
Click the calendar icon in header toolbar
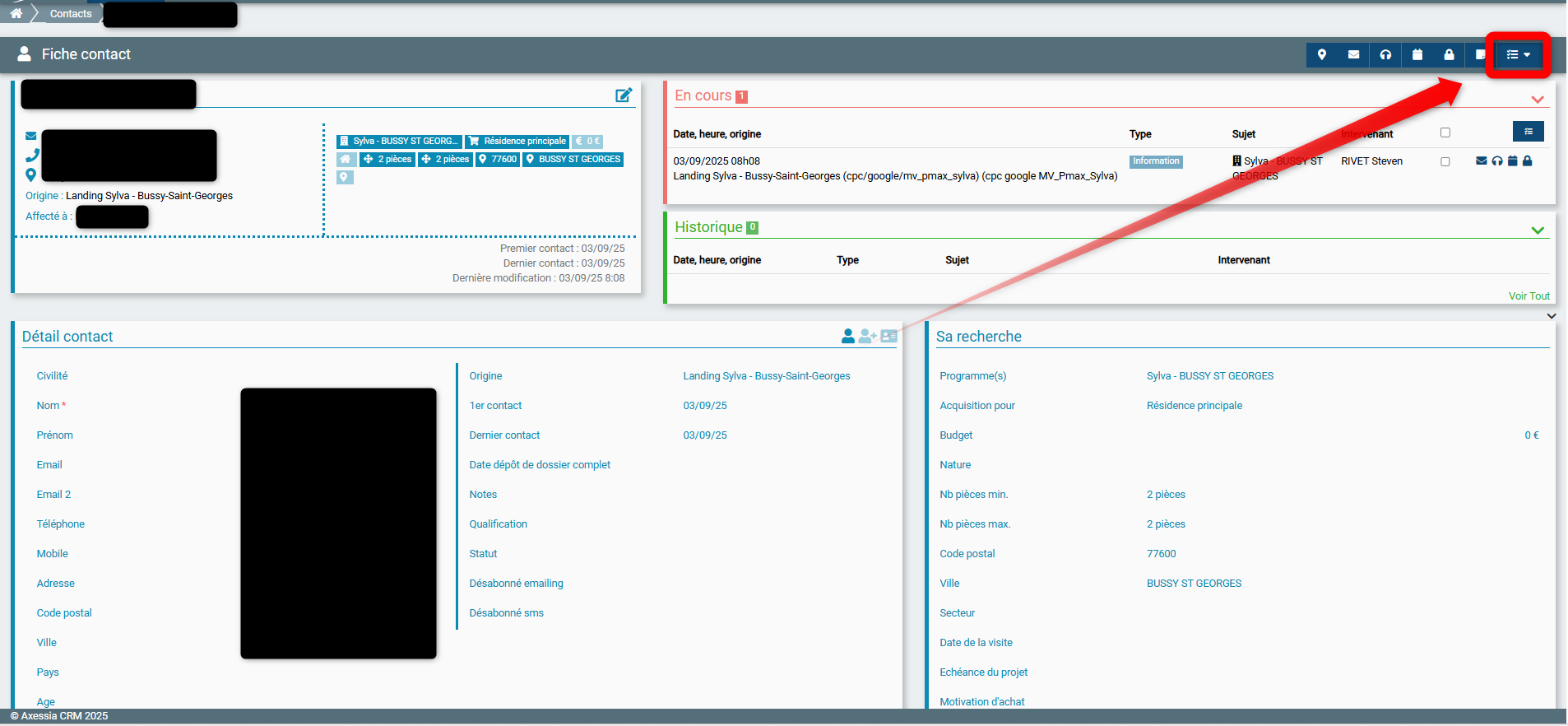coord(1417,54)
